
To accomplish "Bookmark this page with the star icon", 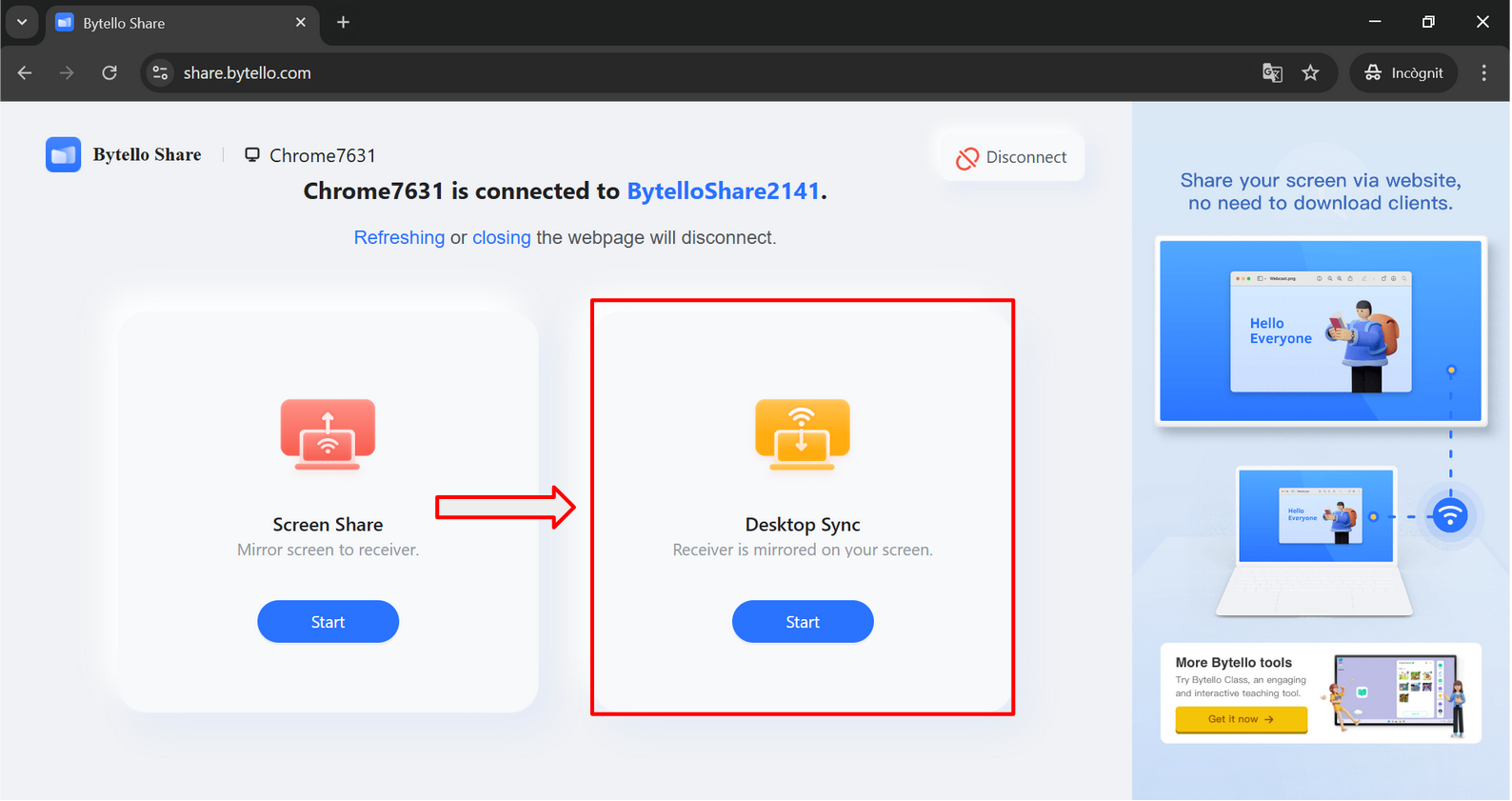I will click(1310, 73).
